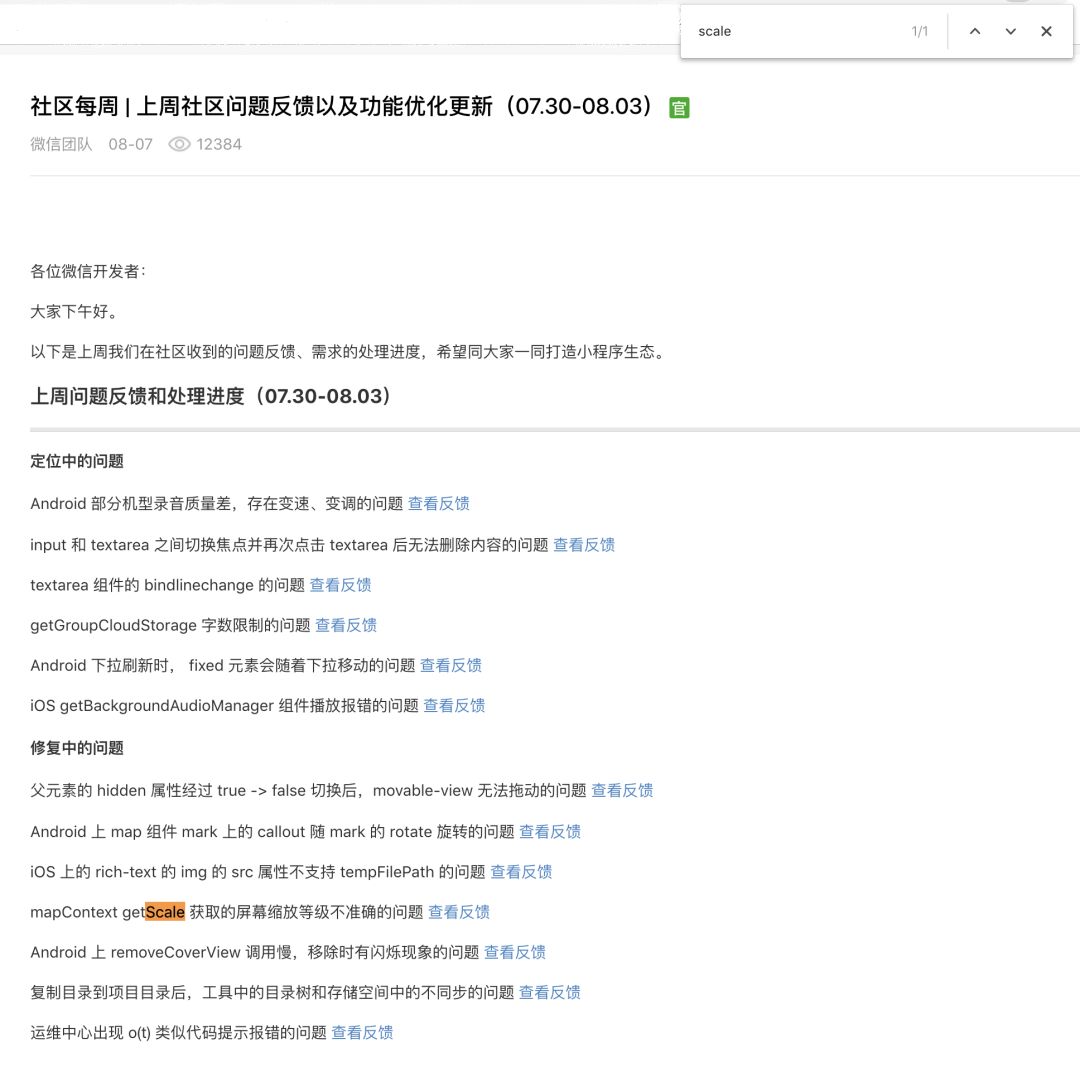Click the heading 上周问题反馈和处理进度
The width and height of the screenshot is (1080, 1067).
click(x=211, y=396)
